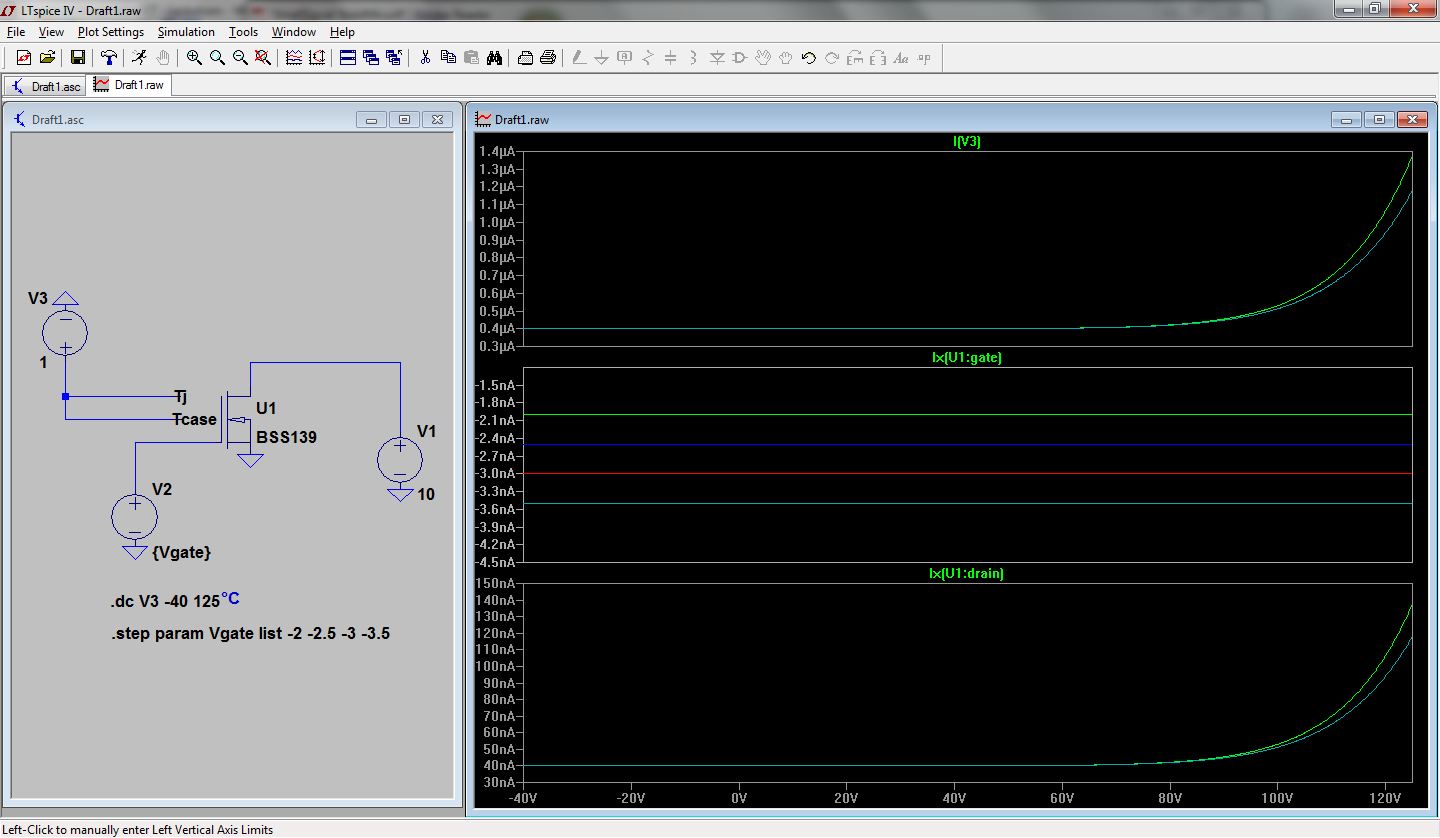Switch to the Draft1.asc tab

[x=46, y=86]
